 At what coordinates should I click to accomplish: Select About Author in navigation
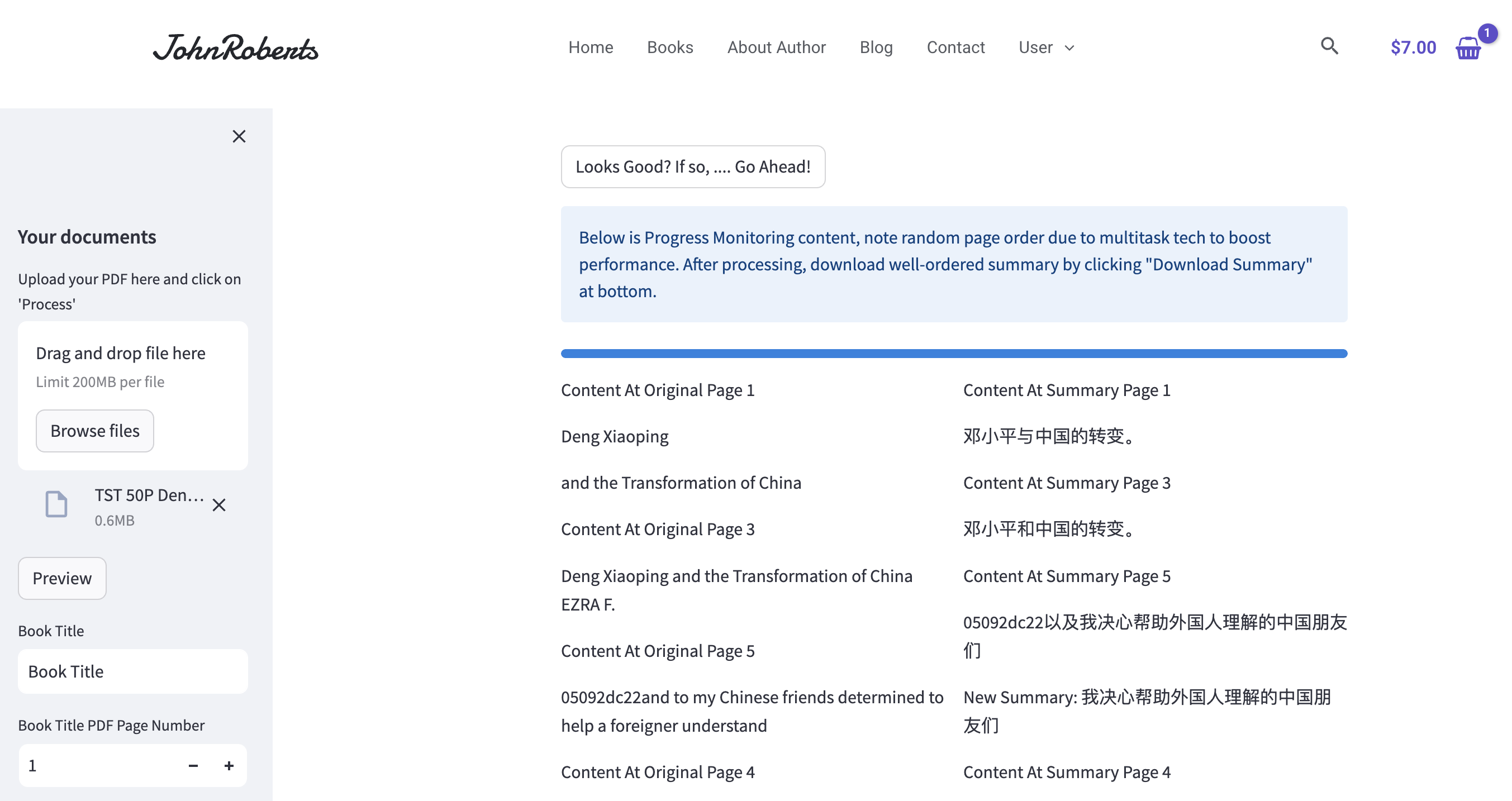tap(776, 47)
